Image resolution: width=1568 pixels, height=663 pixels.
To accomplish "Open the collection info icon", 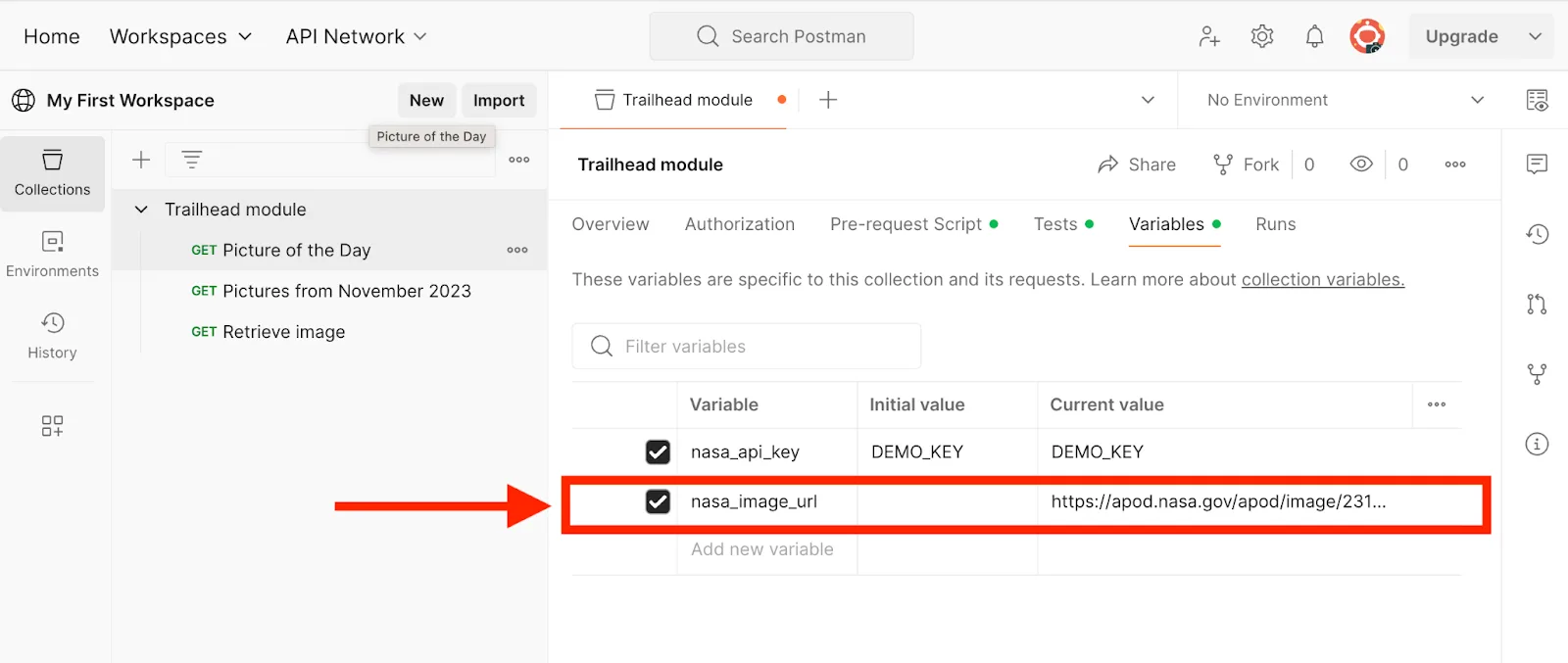I will (x=1537, y=444).
